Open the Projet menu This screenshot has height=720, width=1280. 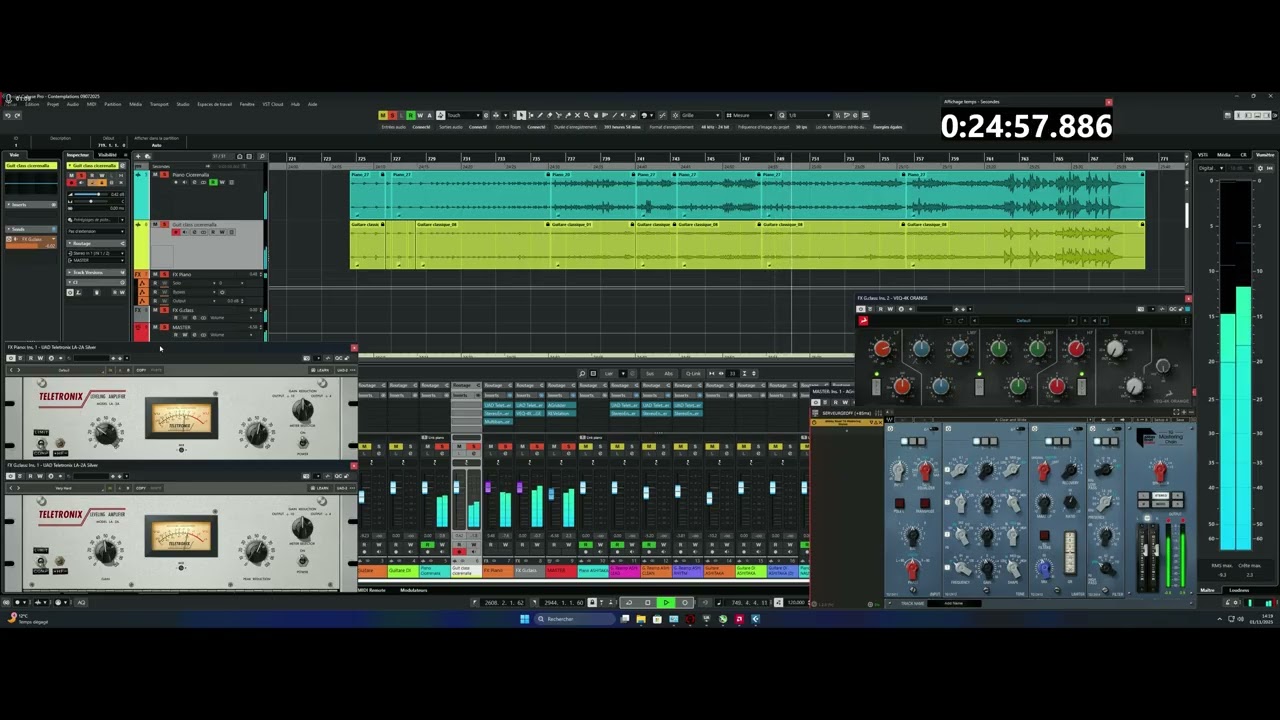tap(53, 104)
